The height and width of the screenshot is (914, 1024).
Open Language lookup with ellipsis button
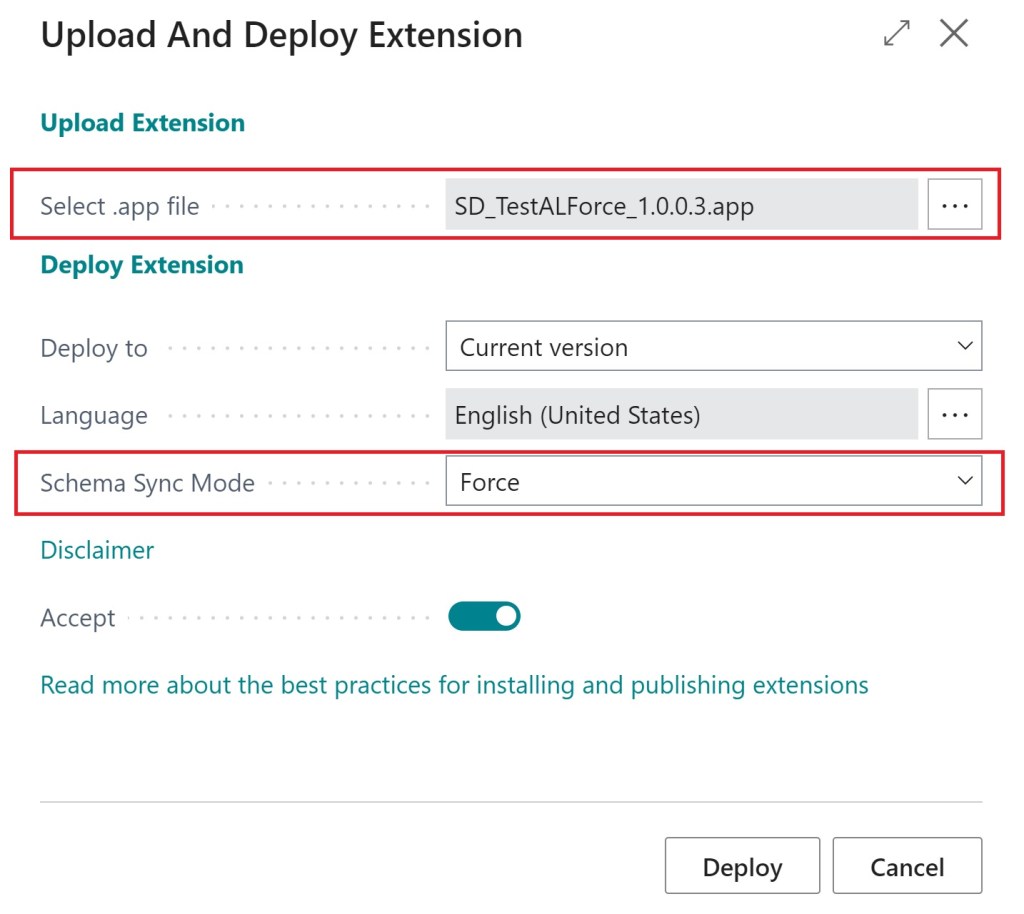click(954, 414)
